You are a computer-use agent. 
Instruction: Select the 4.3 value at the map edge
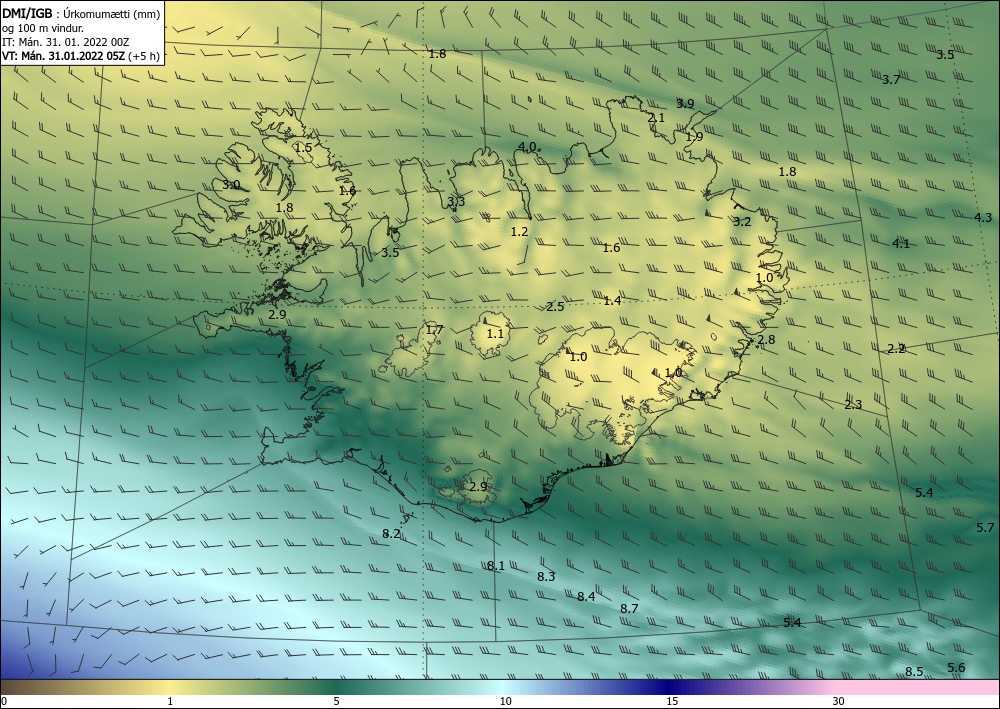983,217
